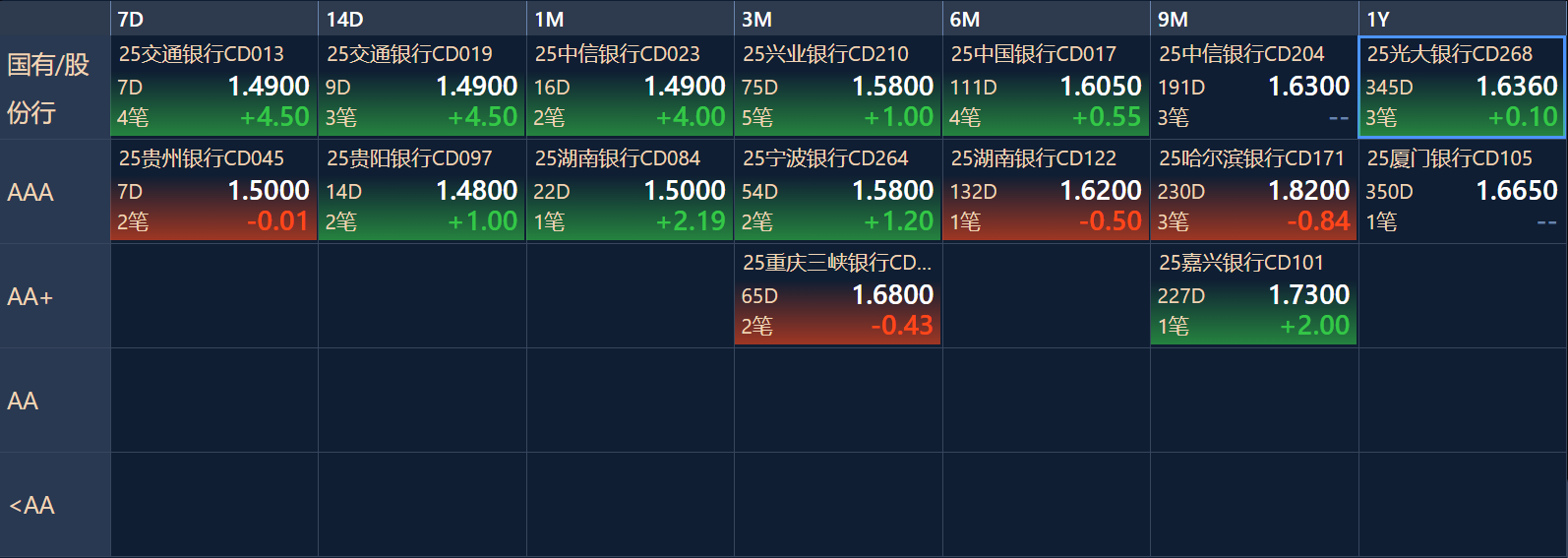The height and width of the screenshot is (558, 1568).
Task: Click the -0.84 change value
Action: 1318,221
